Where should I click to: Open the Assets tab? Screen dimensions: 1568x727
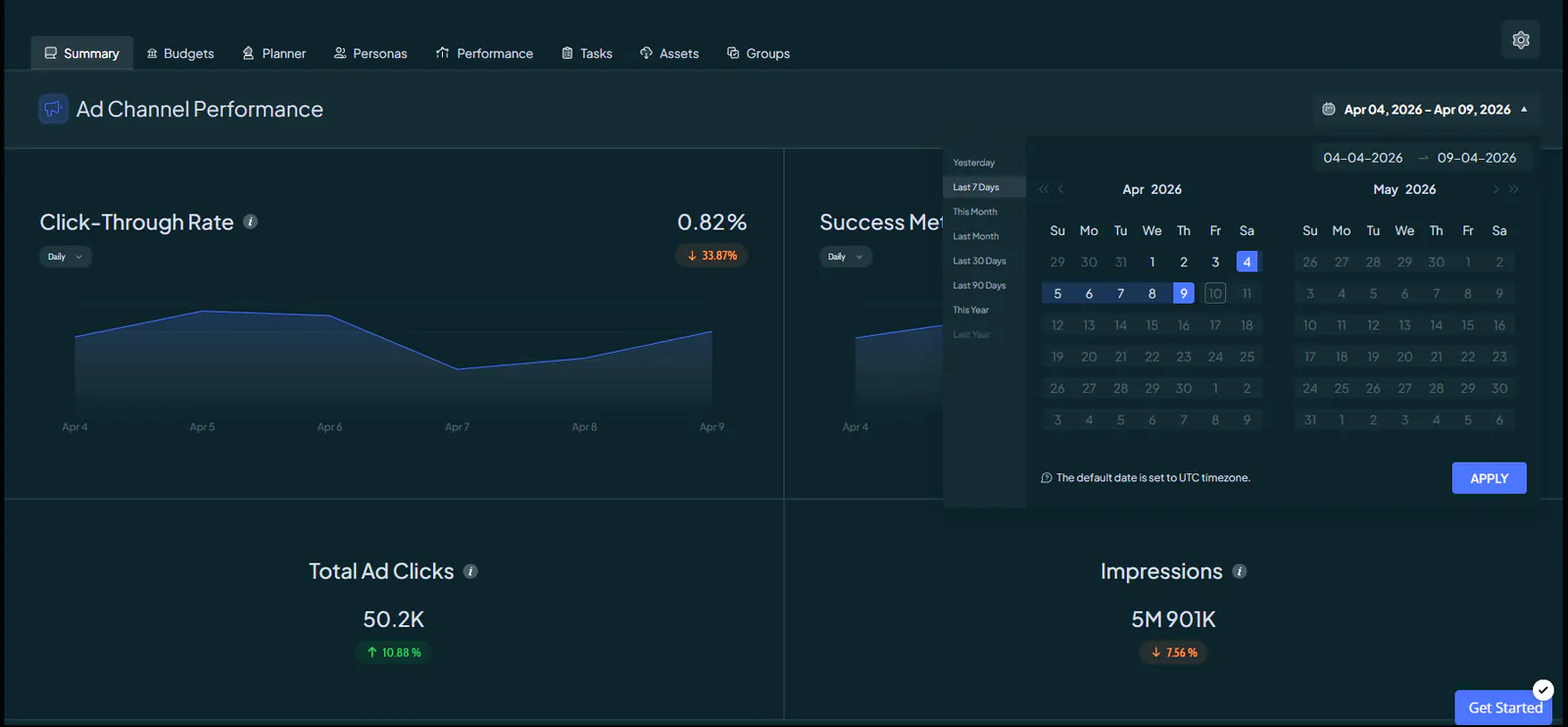(669, 53)
